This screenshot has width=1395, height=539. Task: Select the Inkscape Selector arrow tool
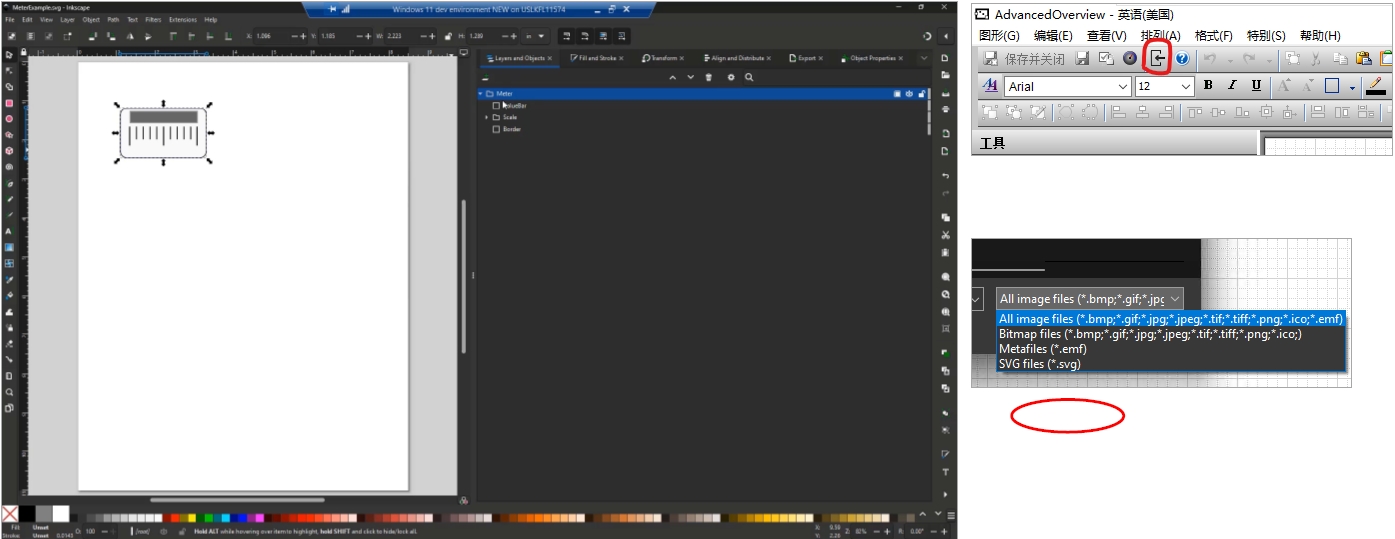click(x=9, y=54)
